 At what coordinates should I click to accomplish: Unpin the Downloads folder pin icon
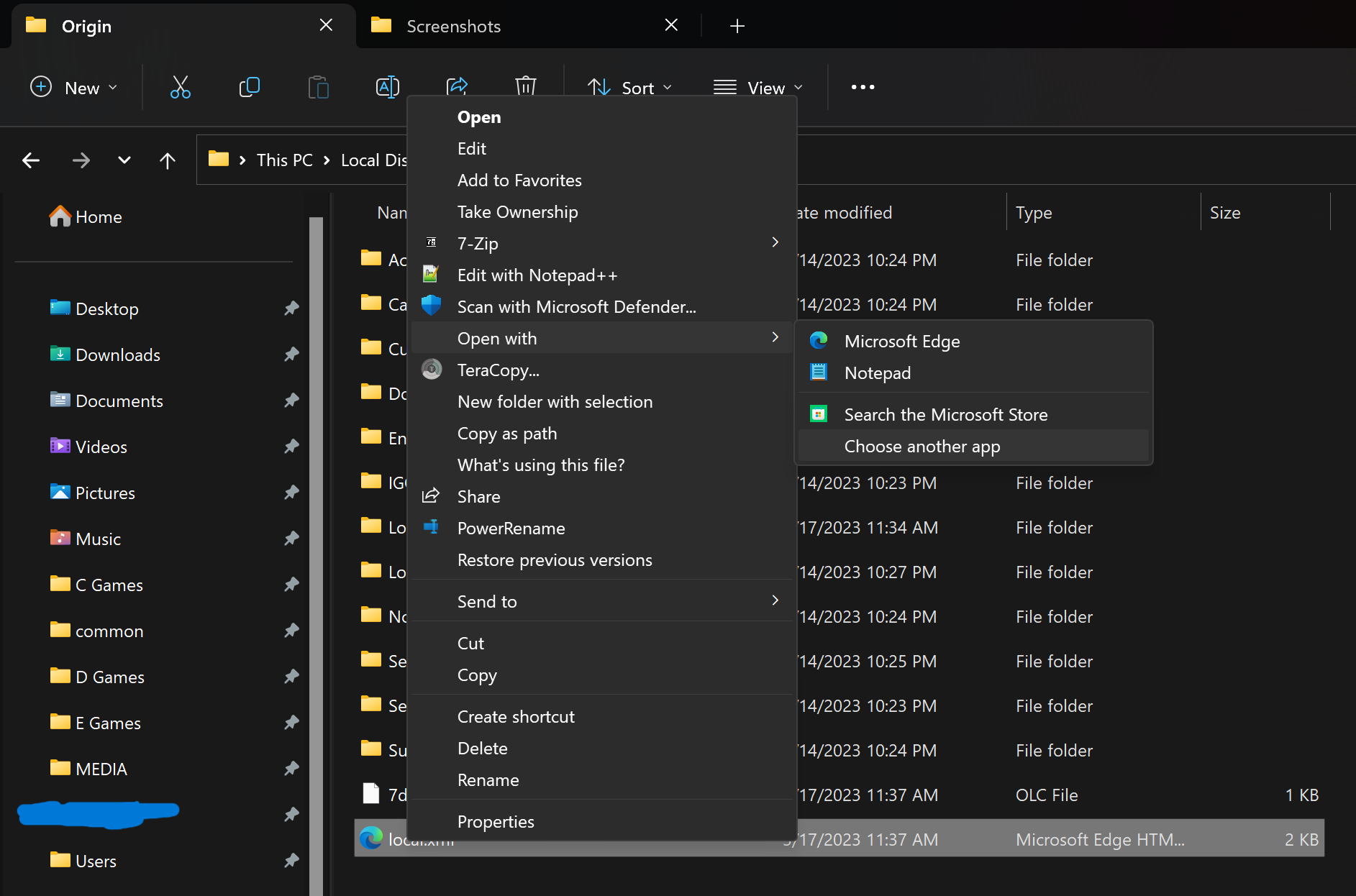291,355
